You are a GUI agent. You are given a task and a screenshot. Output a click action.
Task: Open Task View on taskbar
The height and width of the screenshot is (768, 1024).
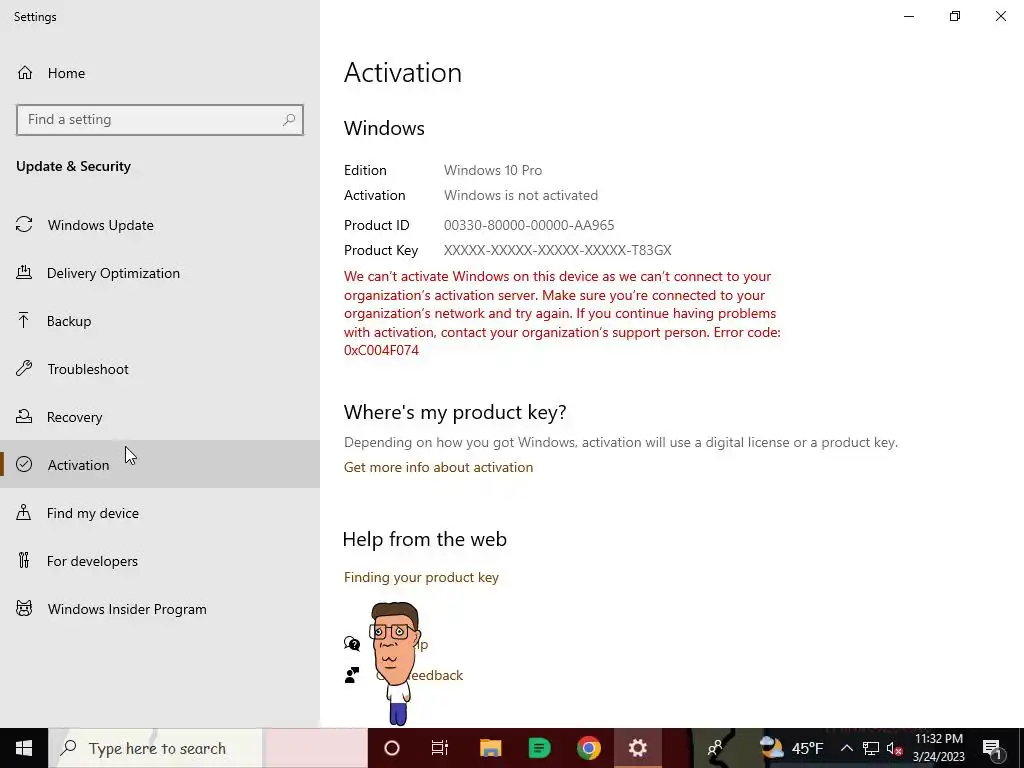coord(440,748)
